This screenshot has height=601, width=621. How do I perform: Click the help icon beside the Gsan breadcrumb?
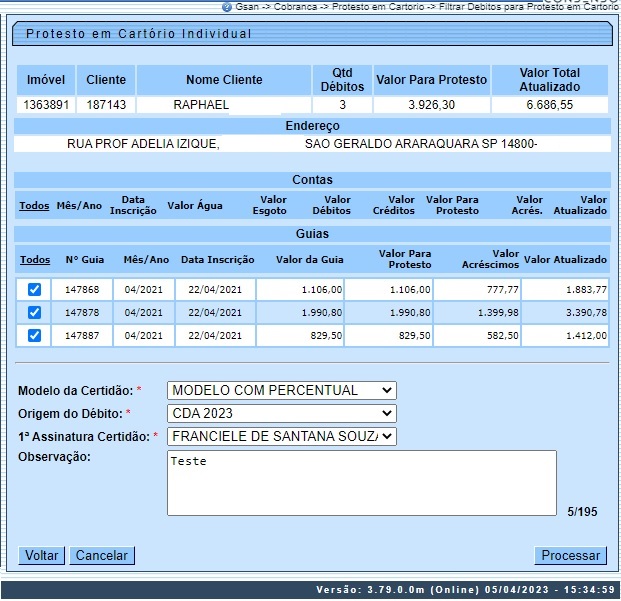227,6
